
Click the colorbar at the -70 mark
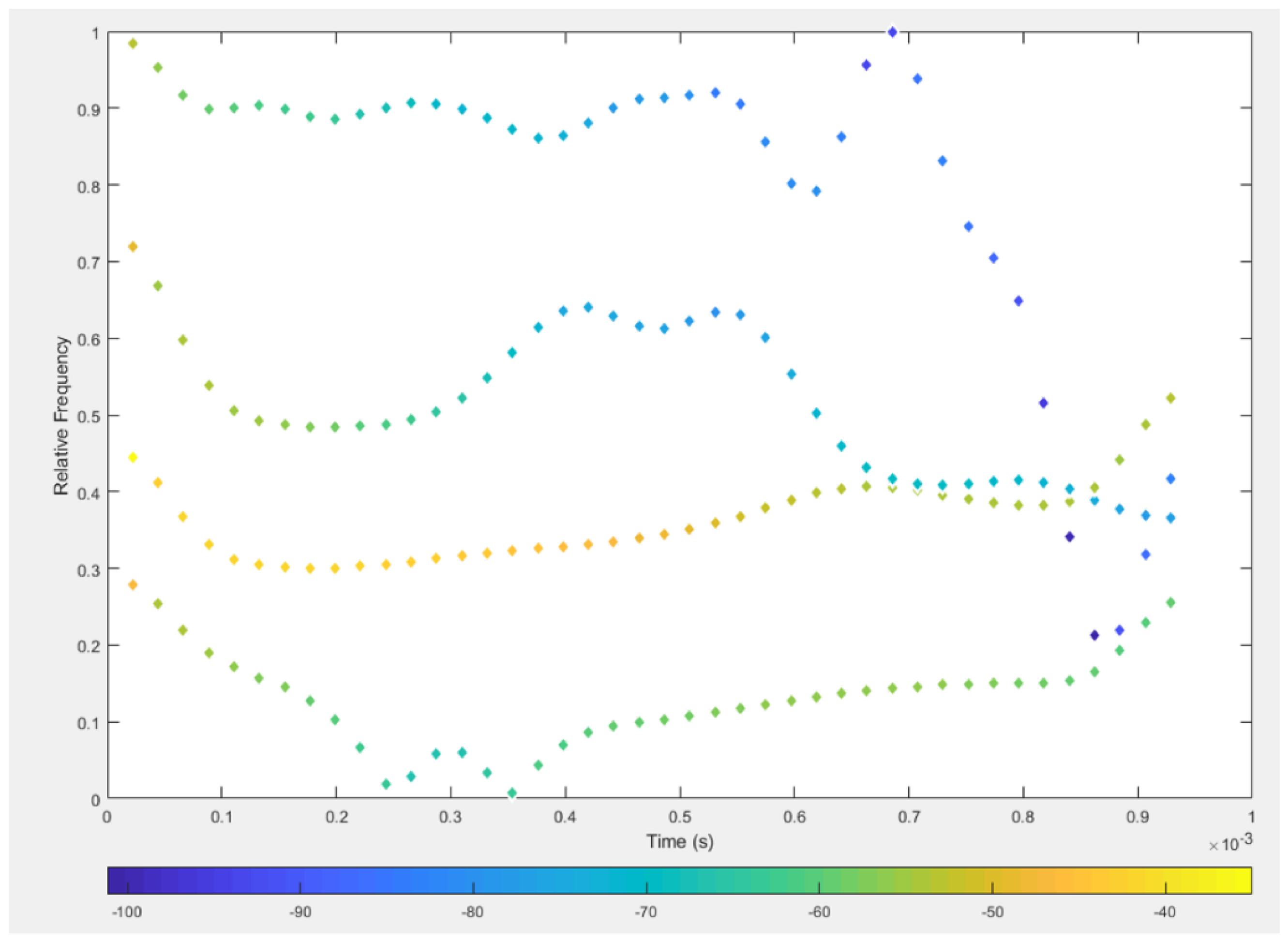point(646,881)
